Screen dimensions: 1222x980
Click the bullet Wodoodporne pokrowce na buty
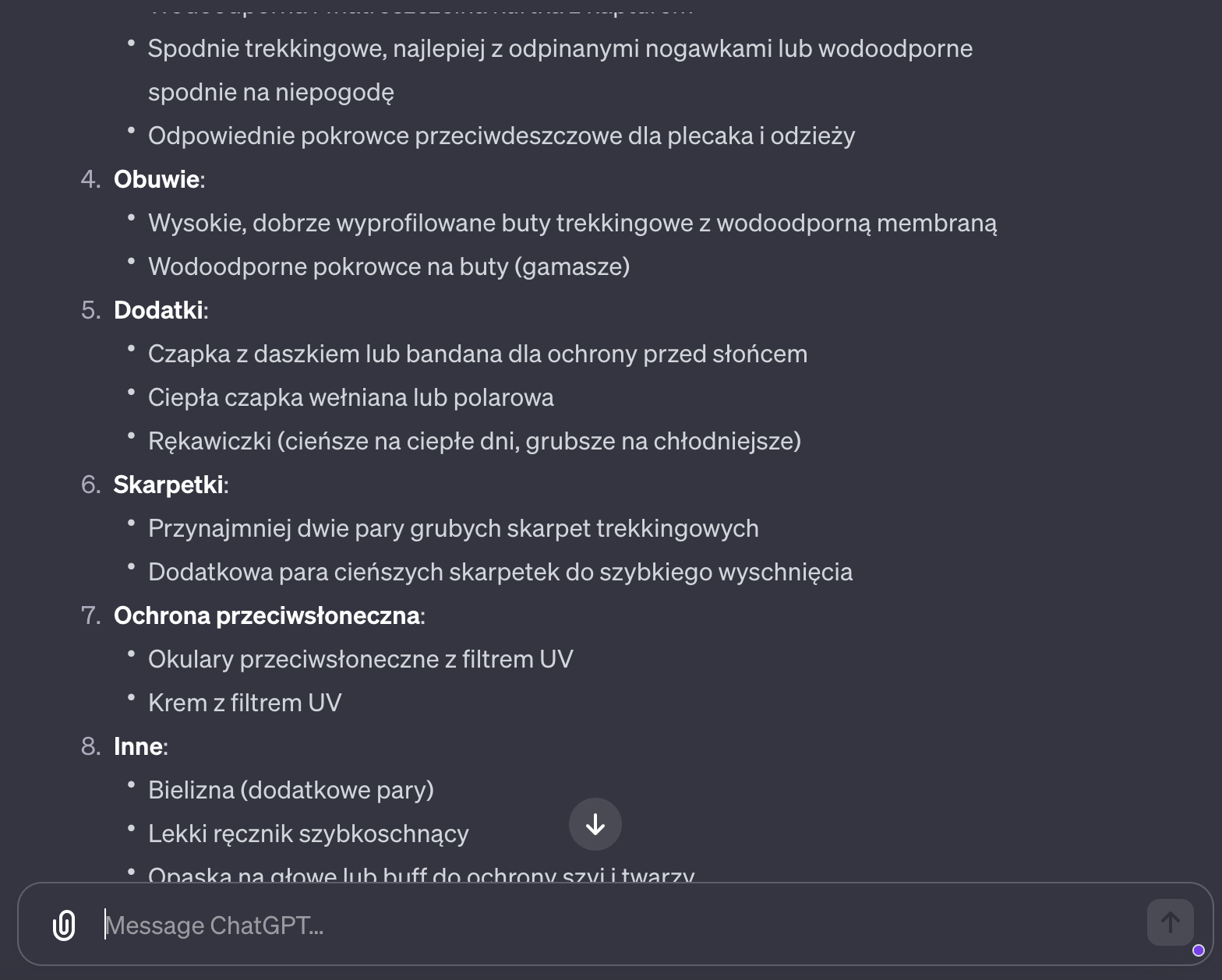(388, 266)
